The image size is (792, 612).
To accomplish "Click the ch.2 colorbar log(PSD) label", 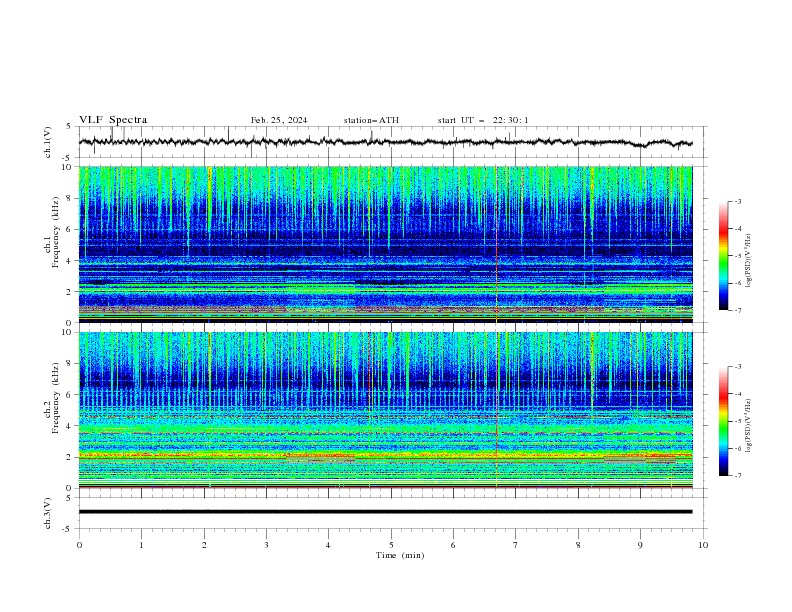I will point(749,425).
